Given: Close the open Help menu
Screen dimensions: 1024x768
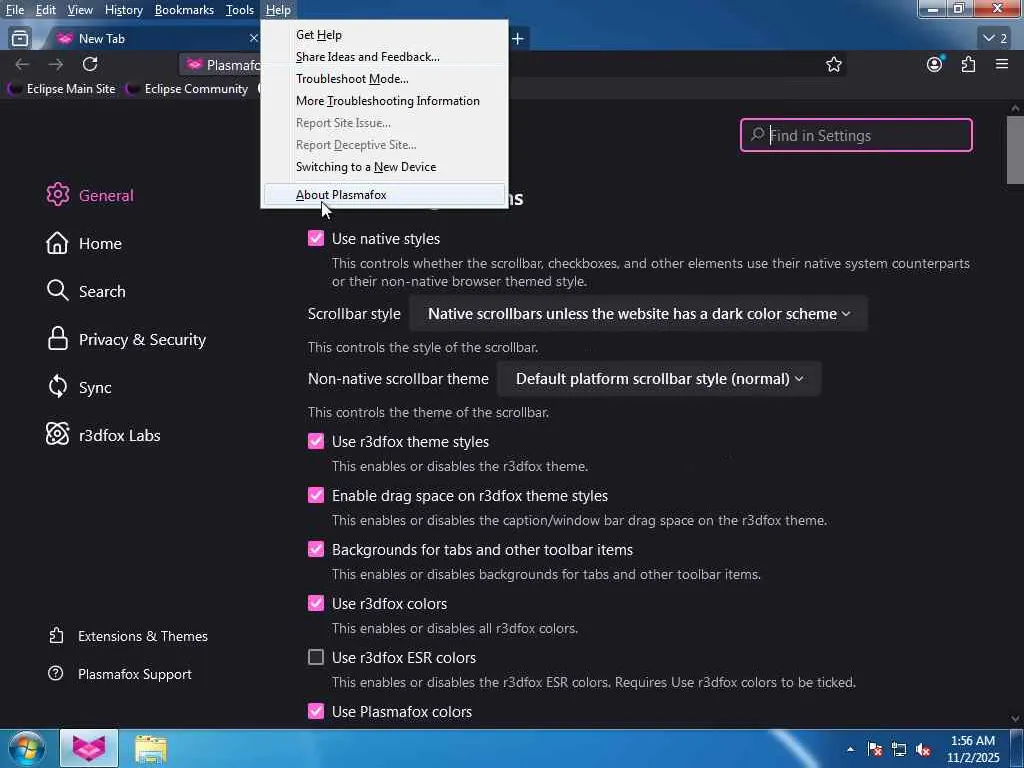Looking at the screenshot, I should tap(278, 10).
